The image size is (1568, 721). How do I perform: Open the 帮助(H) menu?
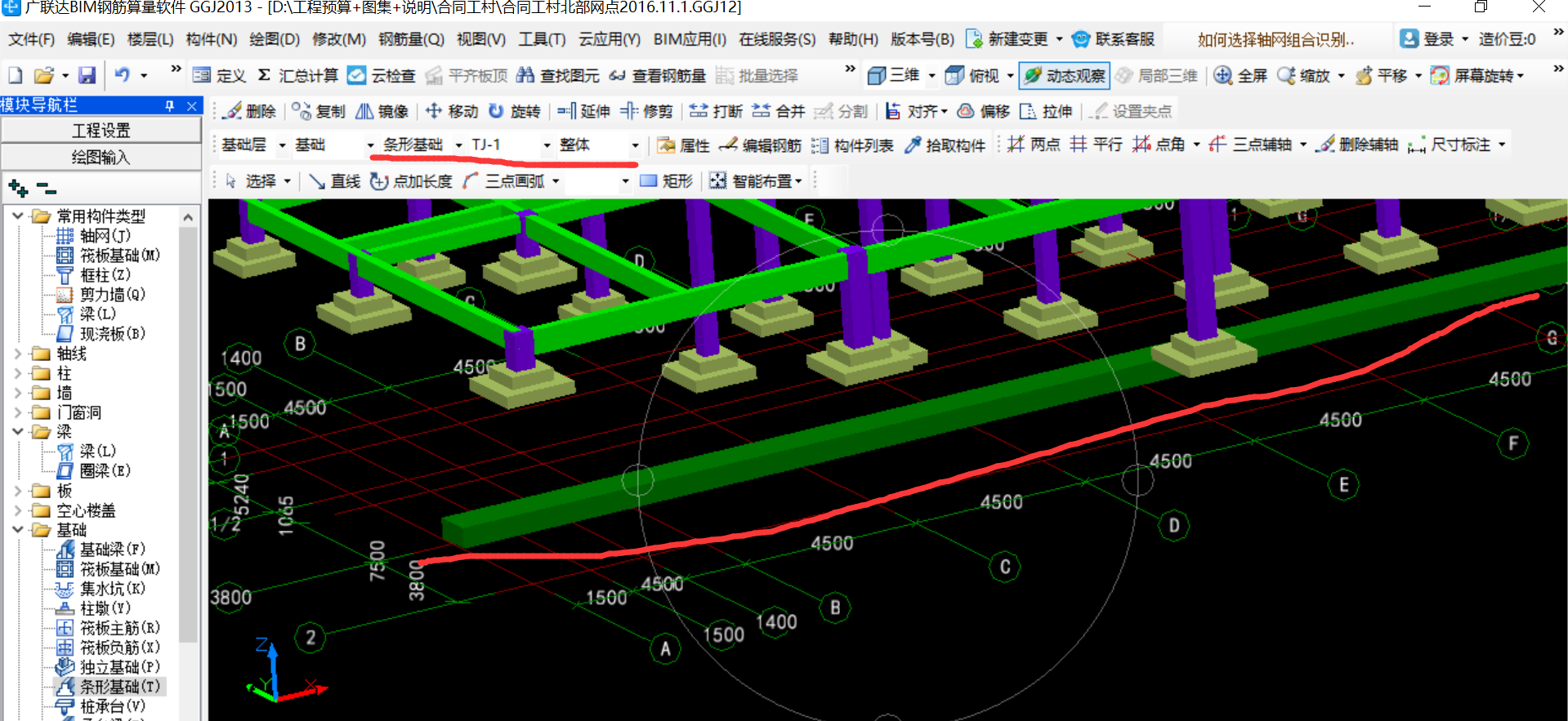[x=853, y=39]
